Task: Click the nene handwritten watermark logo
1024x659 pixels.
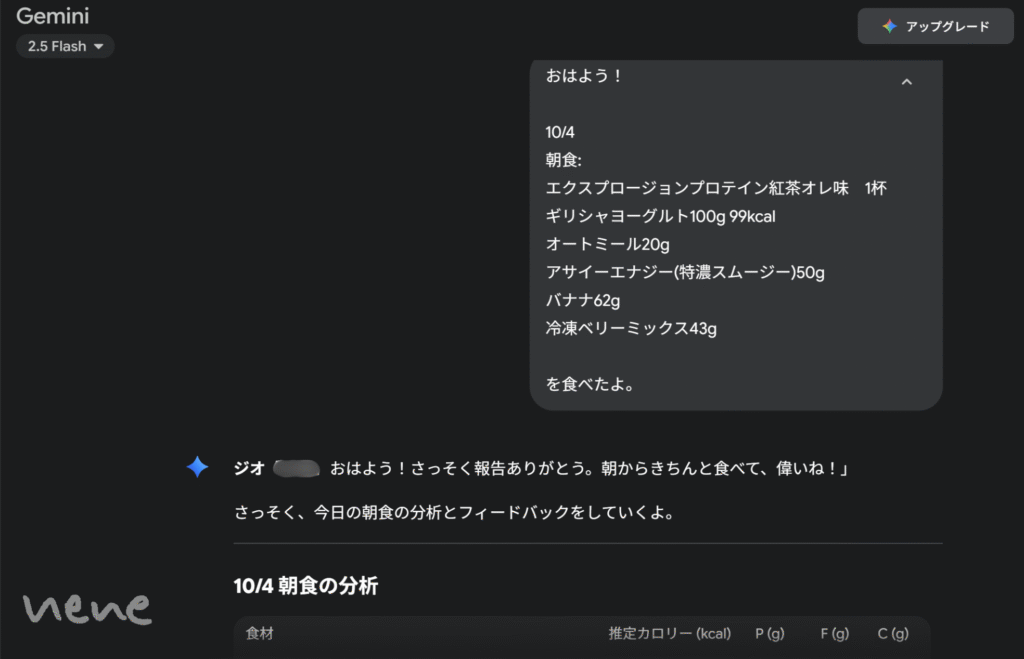Action: coord(88,606)
